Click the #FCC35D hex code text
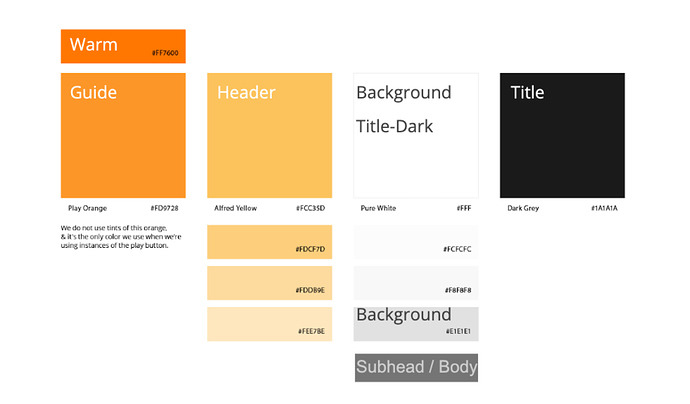This screenshot has height=404, width=690. (x=310, y=208)
